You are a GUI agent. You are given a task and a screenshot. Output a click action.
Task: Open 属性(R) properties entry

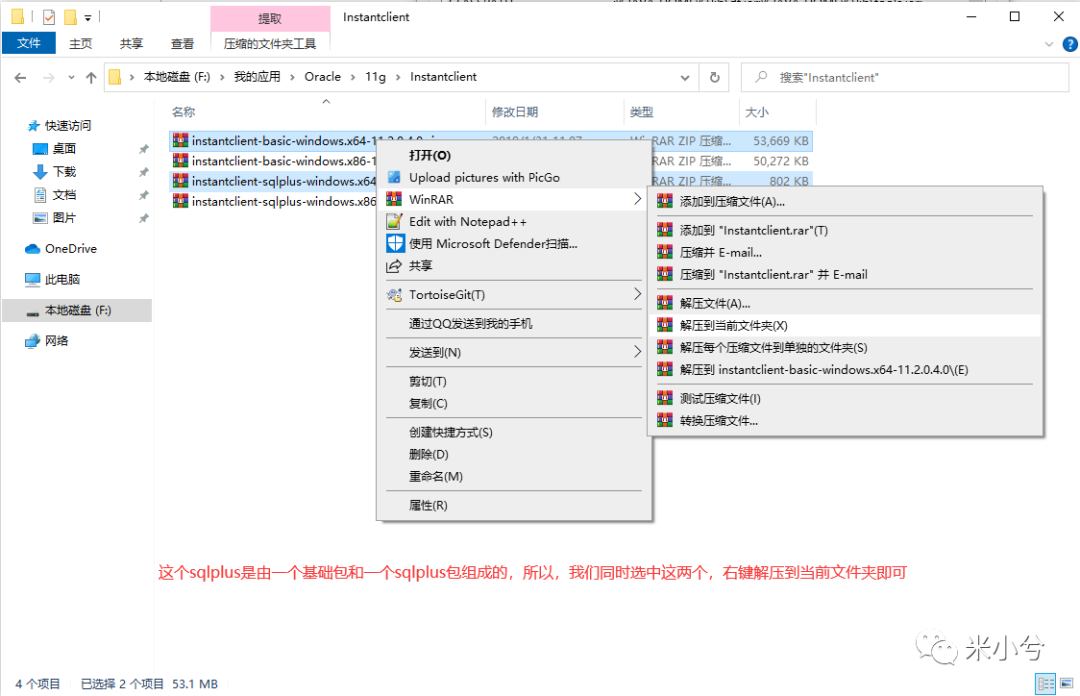[x=514, y=505]
